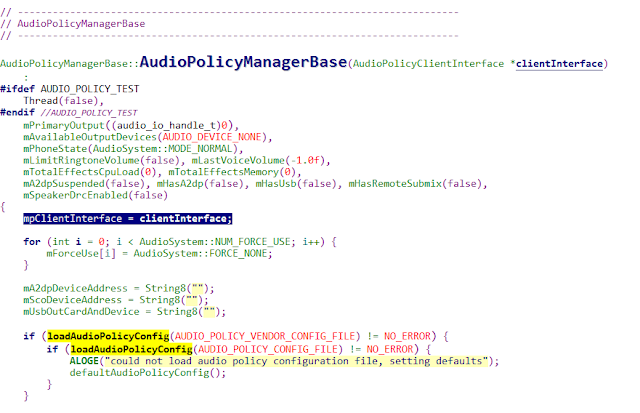Viewport: 640px width, 413px height.
Task: Click the AudioPolicyManagerBase:: scope prefix
Action: tap(69, 64)
